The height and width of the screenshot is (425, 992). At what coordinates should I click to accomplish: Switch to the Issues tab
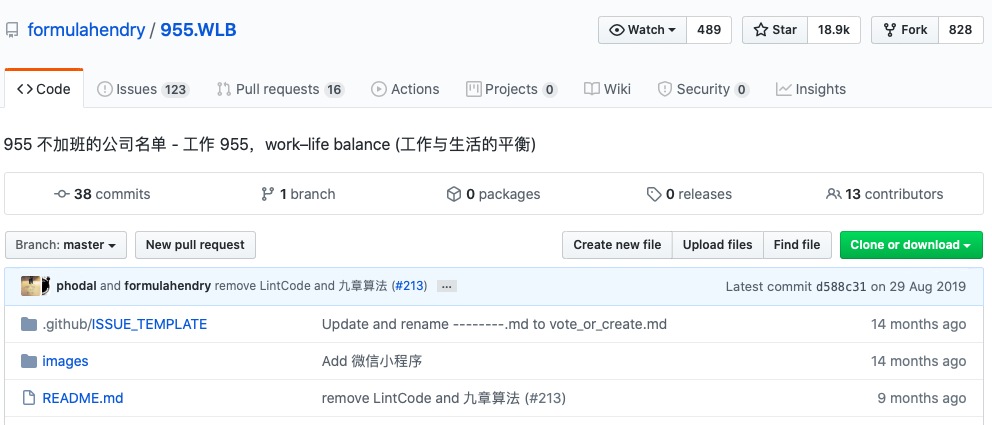[x=142, y=89]
